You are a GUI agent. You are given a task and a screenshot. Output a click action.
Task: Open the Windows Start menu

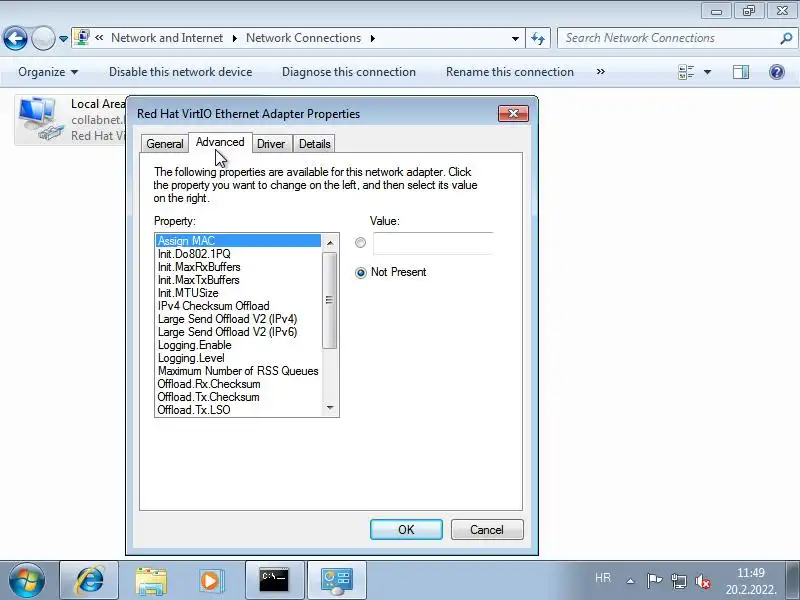pos(27,581)
